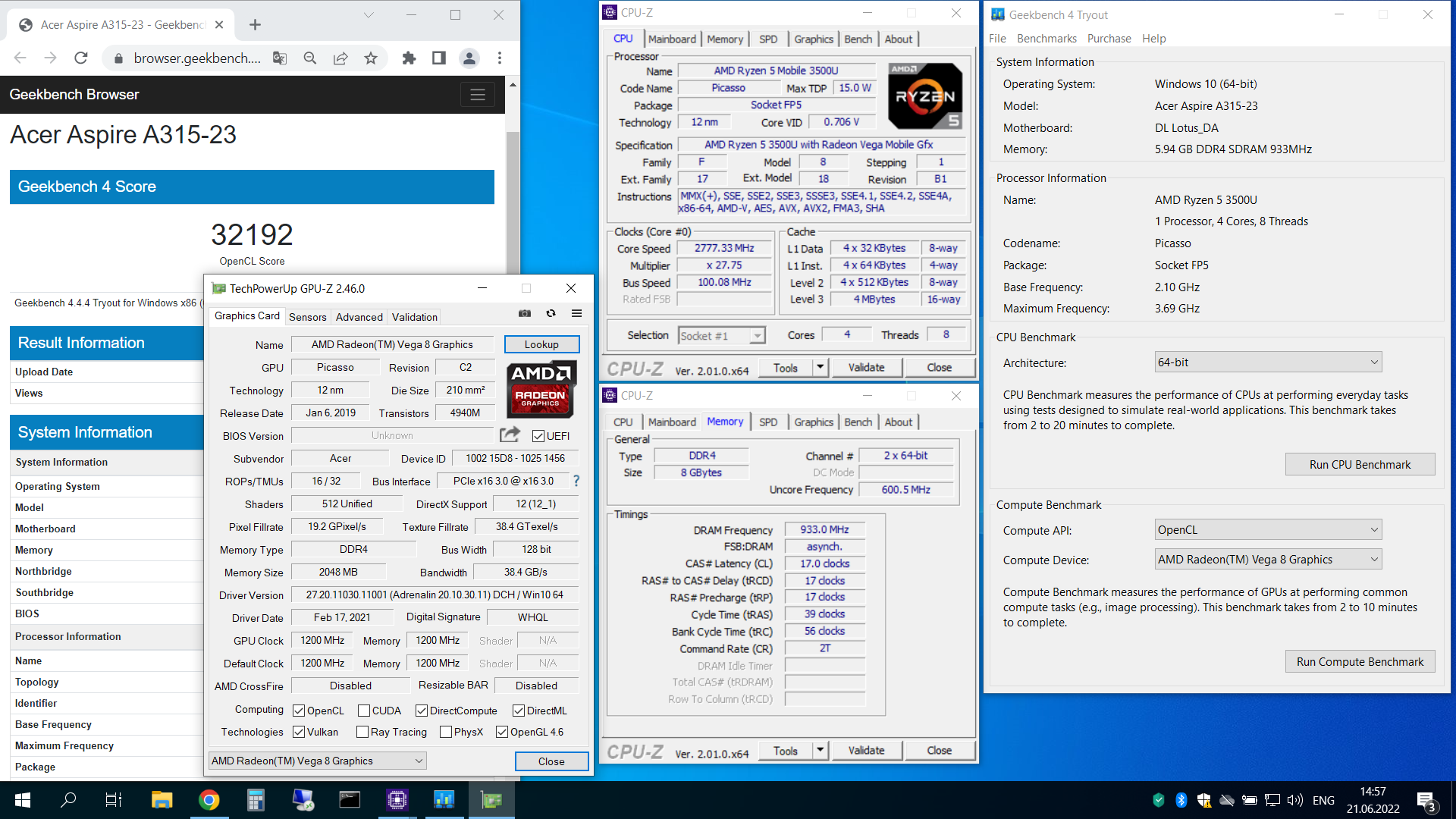1456x819 pixels.
Task: Click the BIOS export share icon in GPU-Z
Action: tap(510, 435)
